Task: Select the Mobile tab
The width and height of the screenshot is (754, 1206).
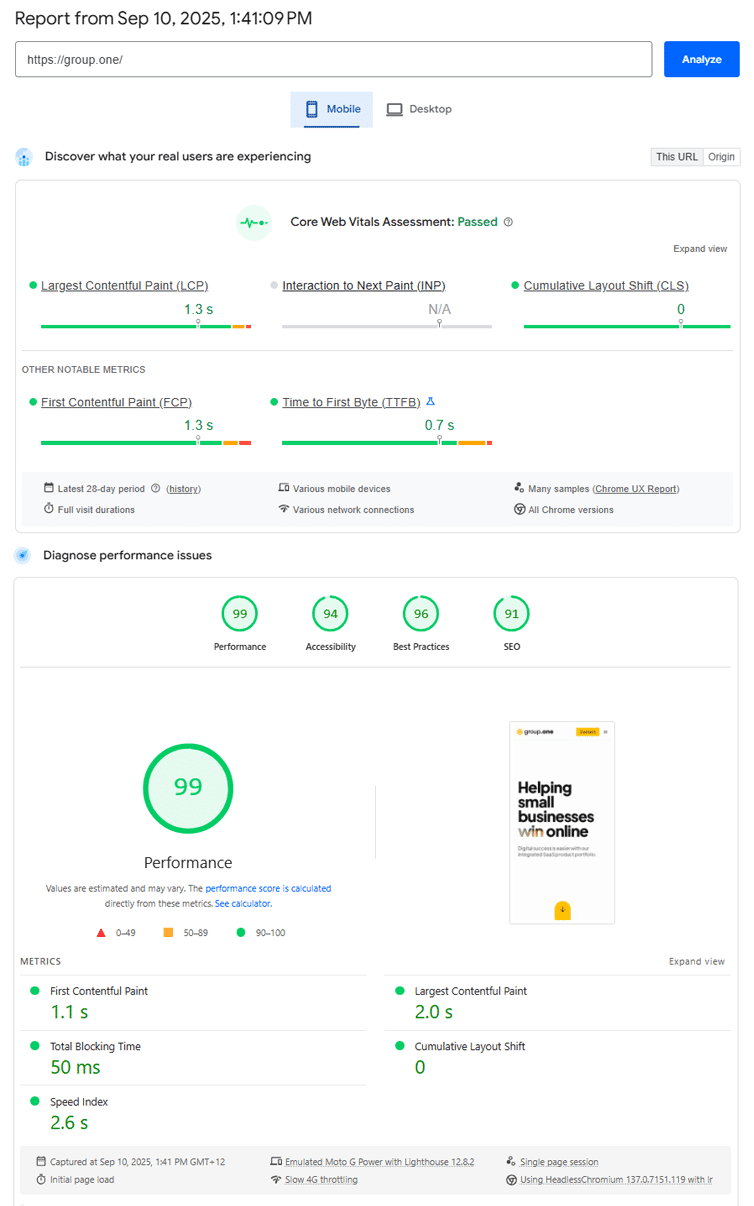Action: pos(332,109)
